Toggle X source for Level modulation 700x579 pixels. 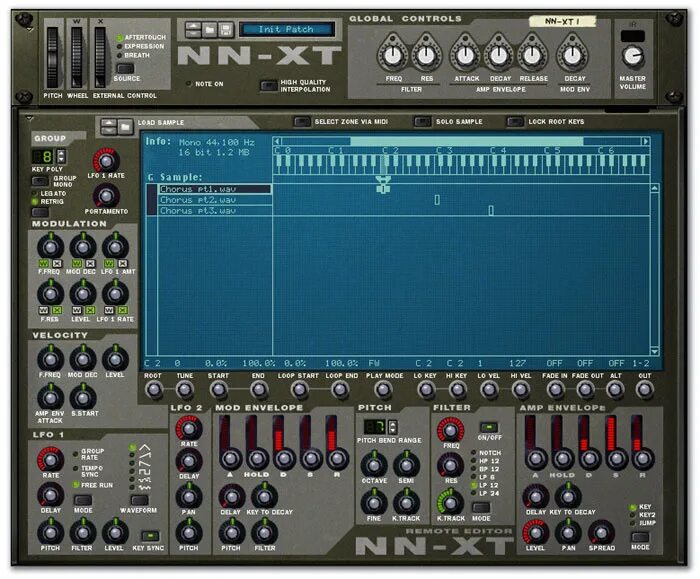click(90, 310)
